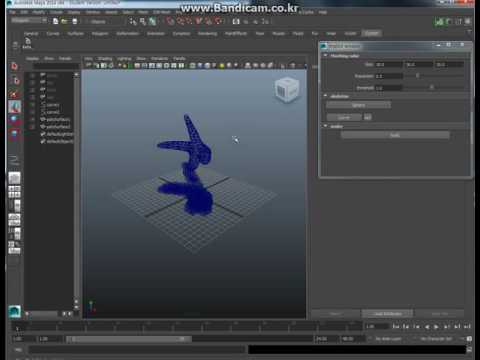Viewport: 480px width, 360px height.
Task: Set single perspective view layout
Action: click(x=14, y=178)
